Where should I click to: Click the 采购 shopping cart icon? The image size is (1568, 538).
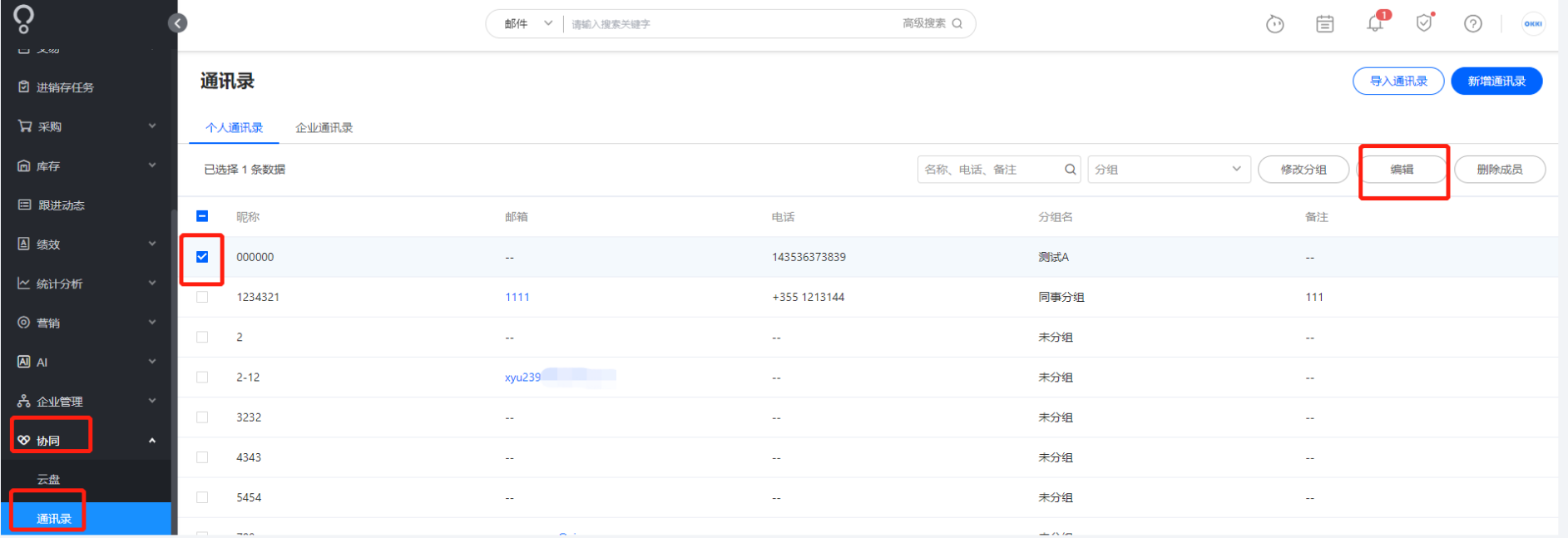(x=25, y=126)
